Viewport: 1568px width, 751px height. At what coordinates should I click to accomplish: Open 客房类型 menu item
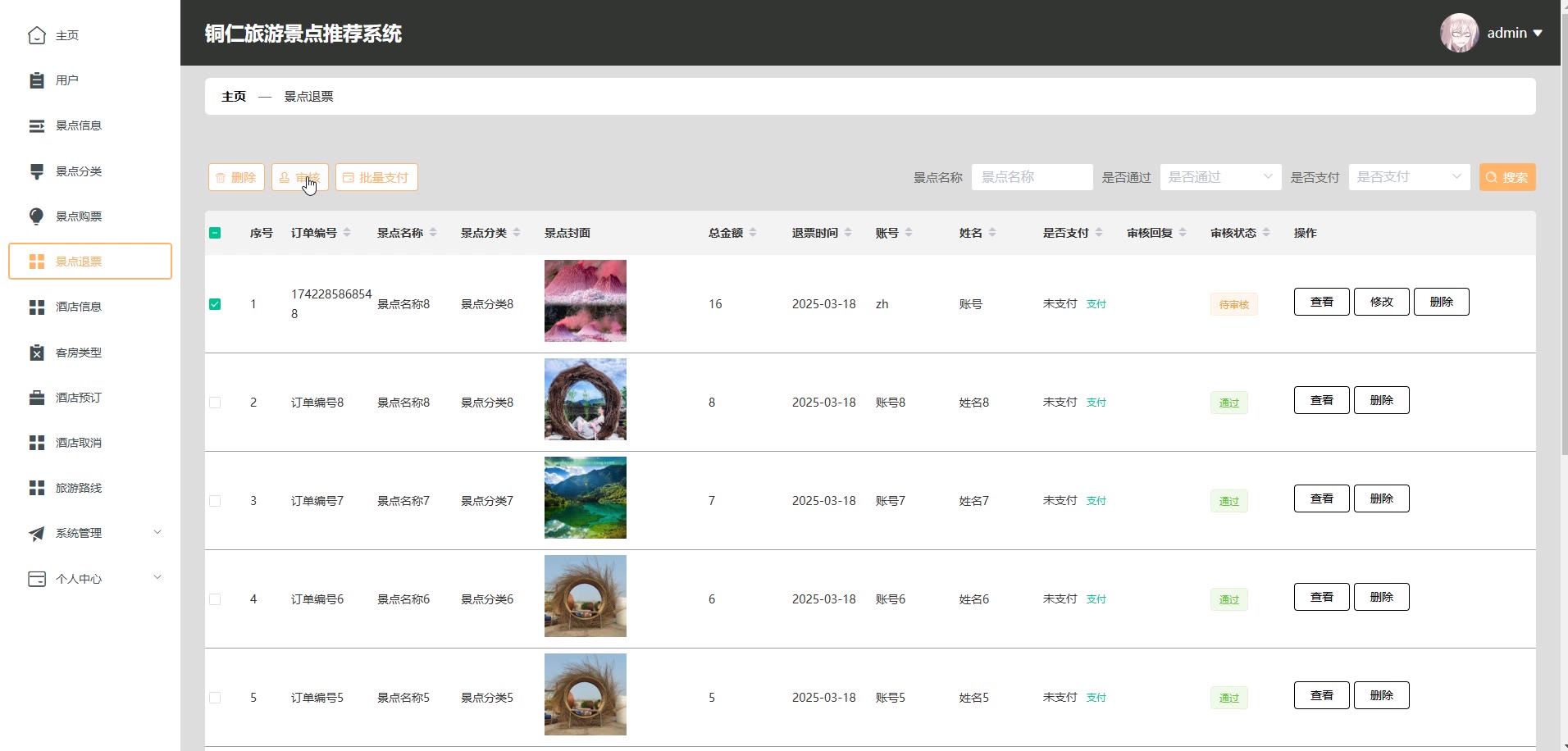pyautogui.click(x=90, y=353)
